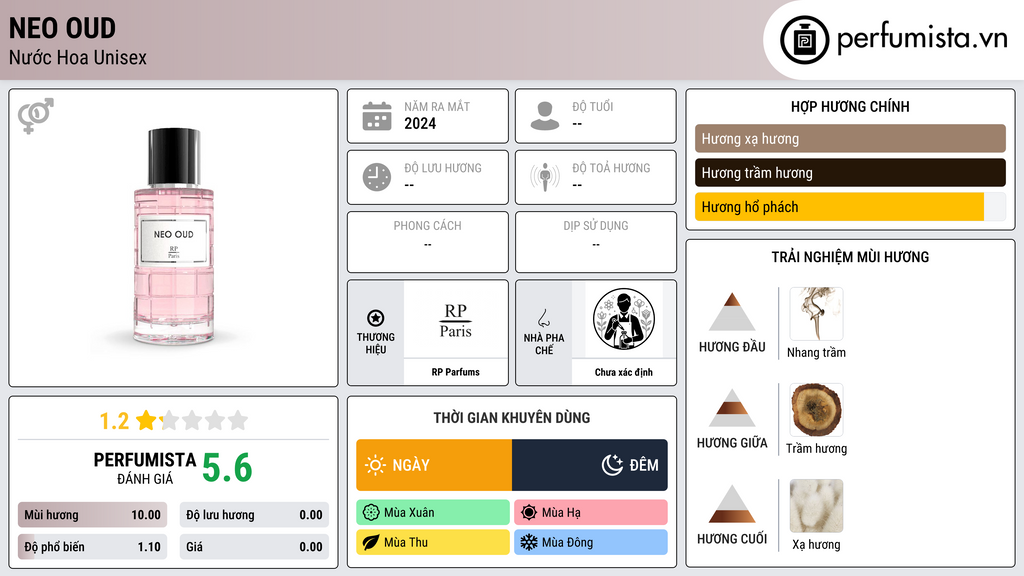
Task: Click the nose icon above Nhà pha chế
Action: pos(543,318)
